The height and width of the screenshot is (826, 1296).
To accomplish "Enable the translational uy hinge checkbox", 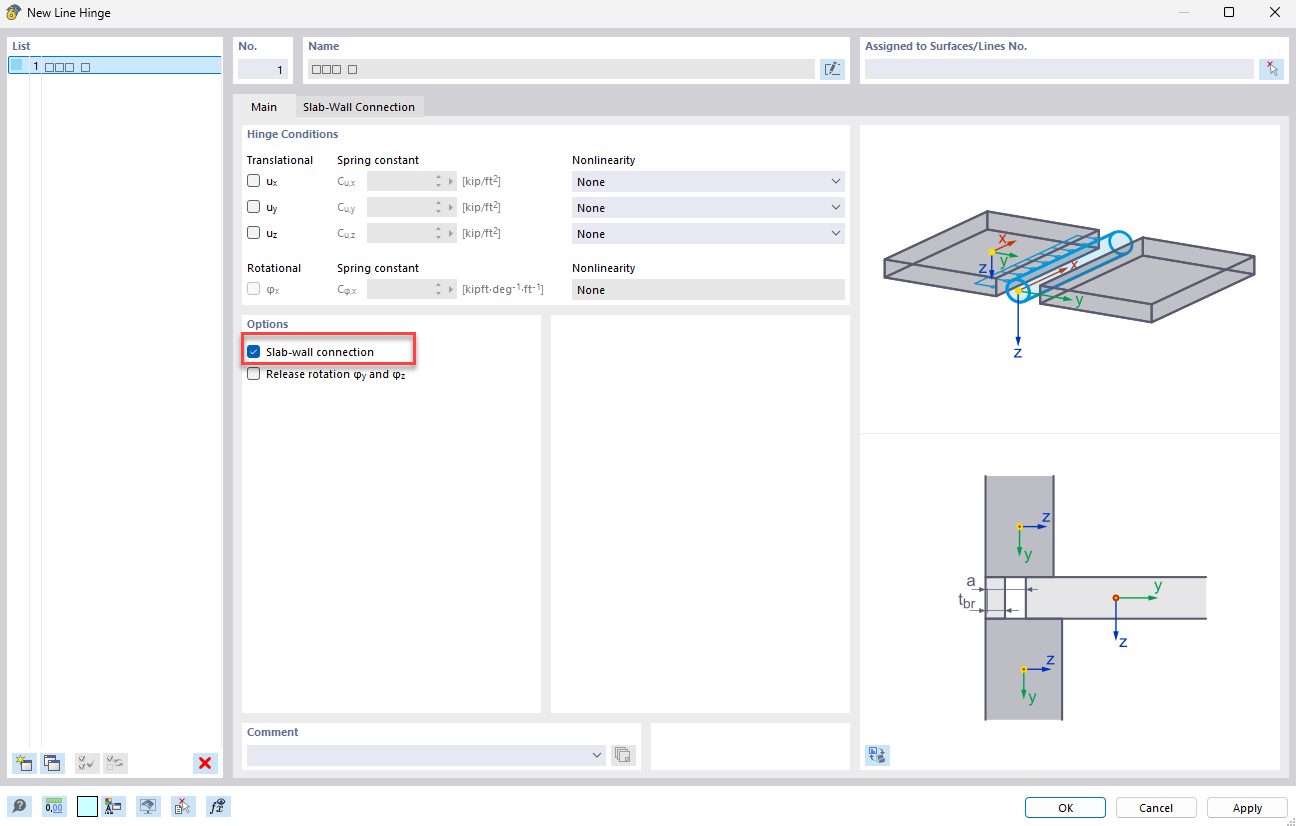I will pos(253,207).
